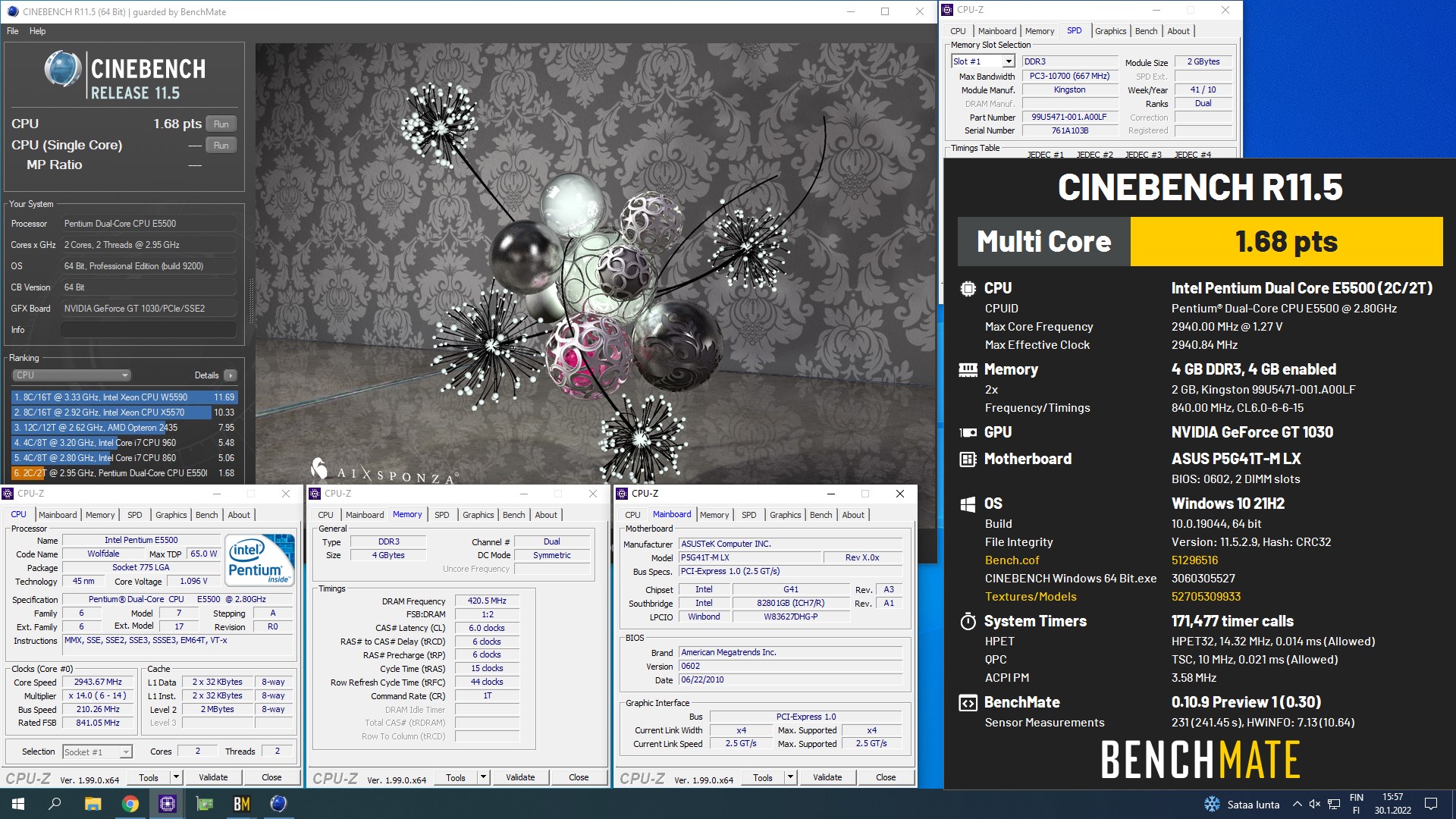Launch Google Chrome from the taskbar
Screen dimensions: 1456x819
click(x=130, y=804)
